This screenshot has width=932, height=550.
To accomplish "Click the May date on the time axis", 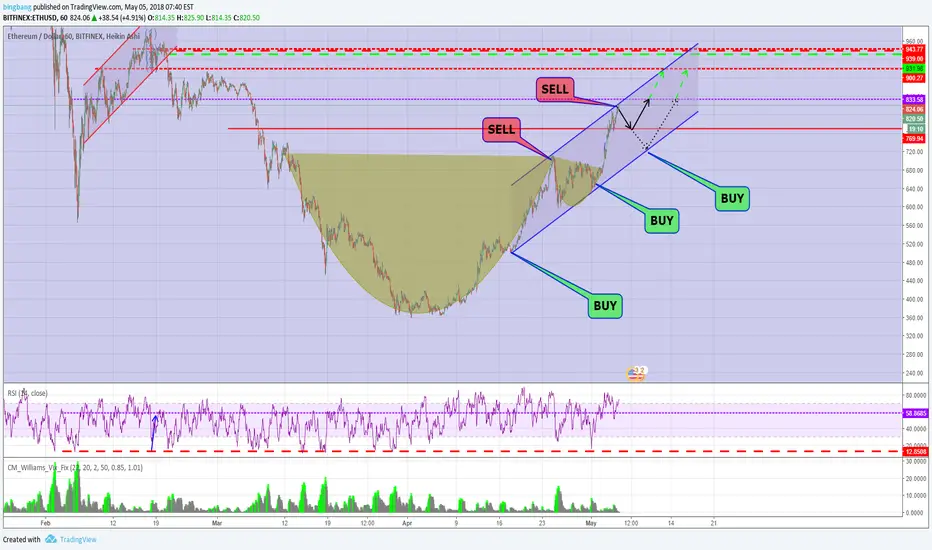I will (x=591, y=523).
